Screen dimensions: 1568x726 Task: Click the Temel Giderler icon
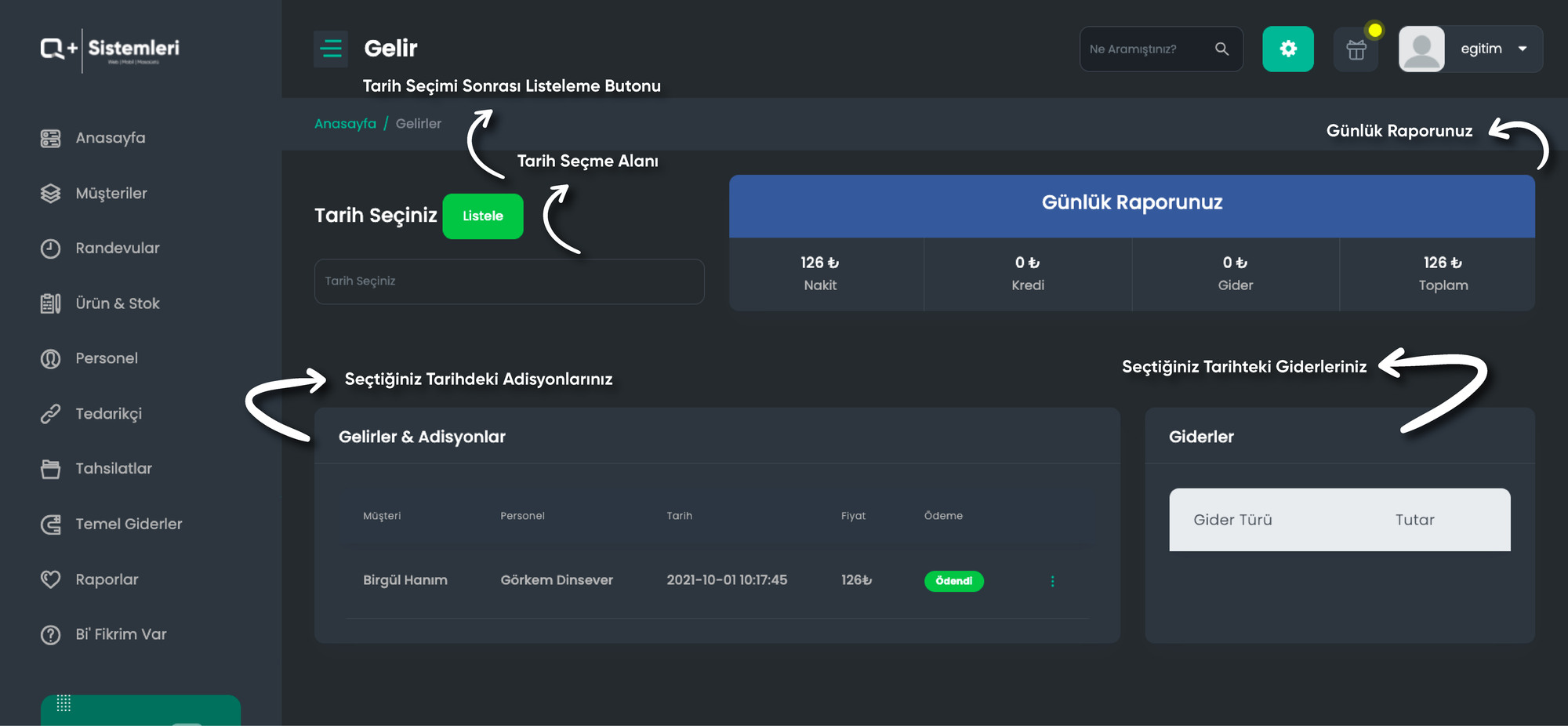[50, 525]
